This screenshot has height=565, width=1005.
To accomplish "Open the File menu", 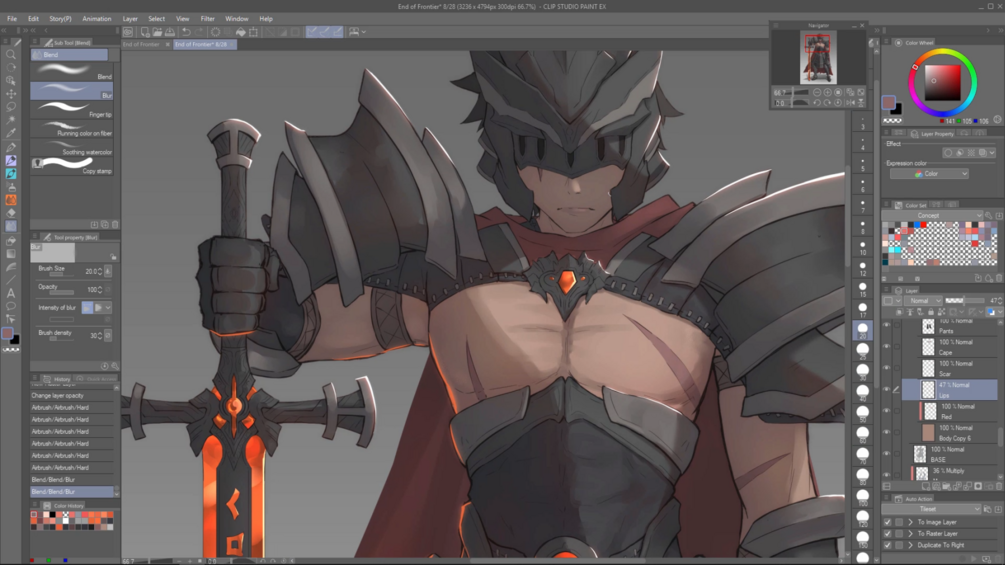I will (x=12, y=19).
